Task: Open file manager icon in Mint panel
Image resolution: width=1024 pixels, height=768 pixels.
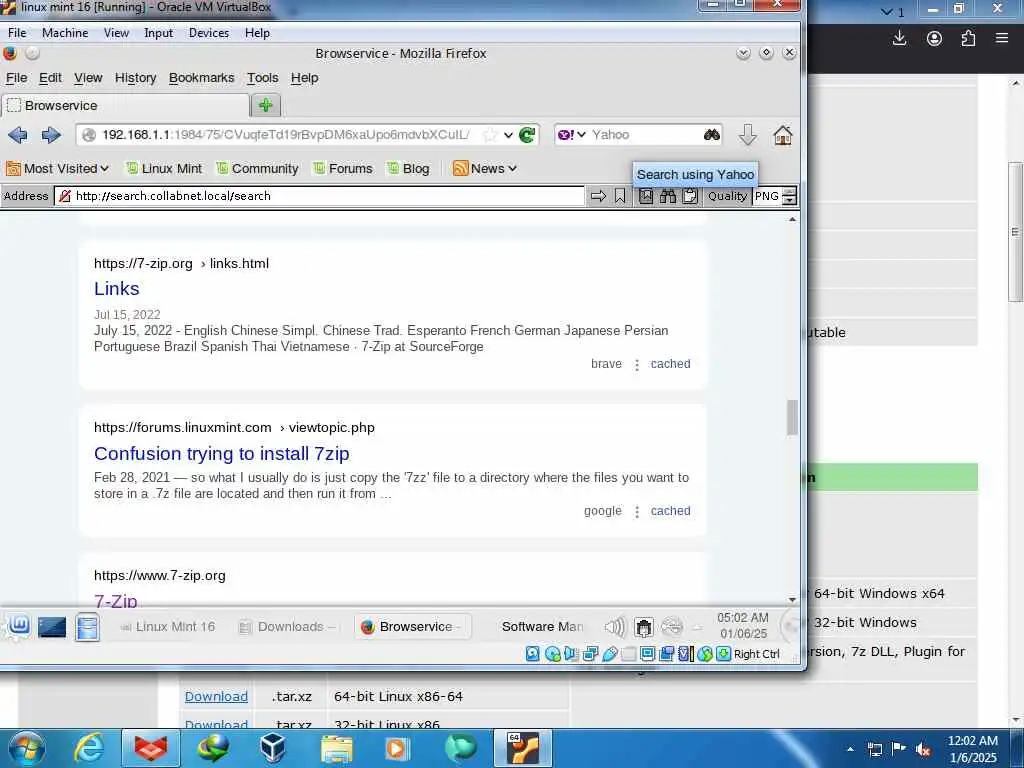Action: [87, 628]
